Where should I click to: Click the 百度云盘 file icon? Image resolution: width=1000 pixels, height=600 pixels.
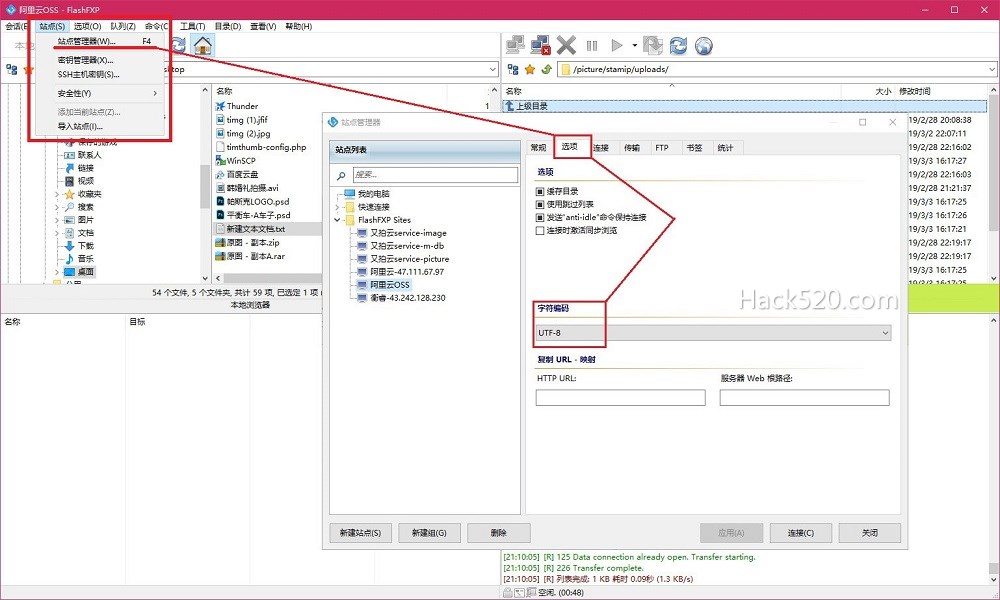221,174
